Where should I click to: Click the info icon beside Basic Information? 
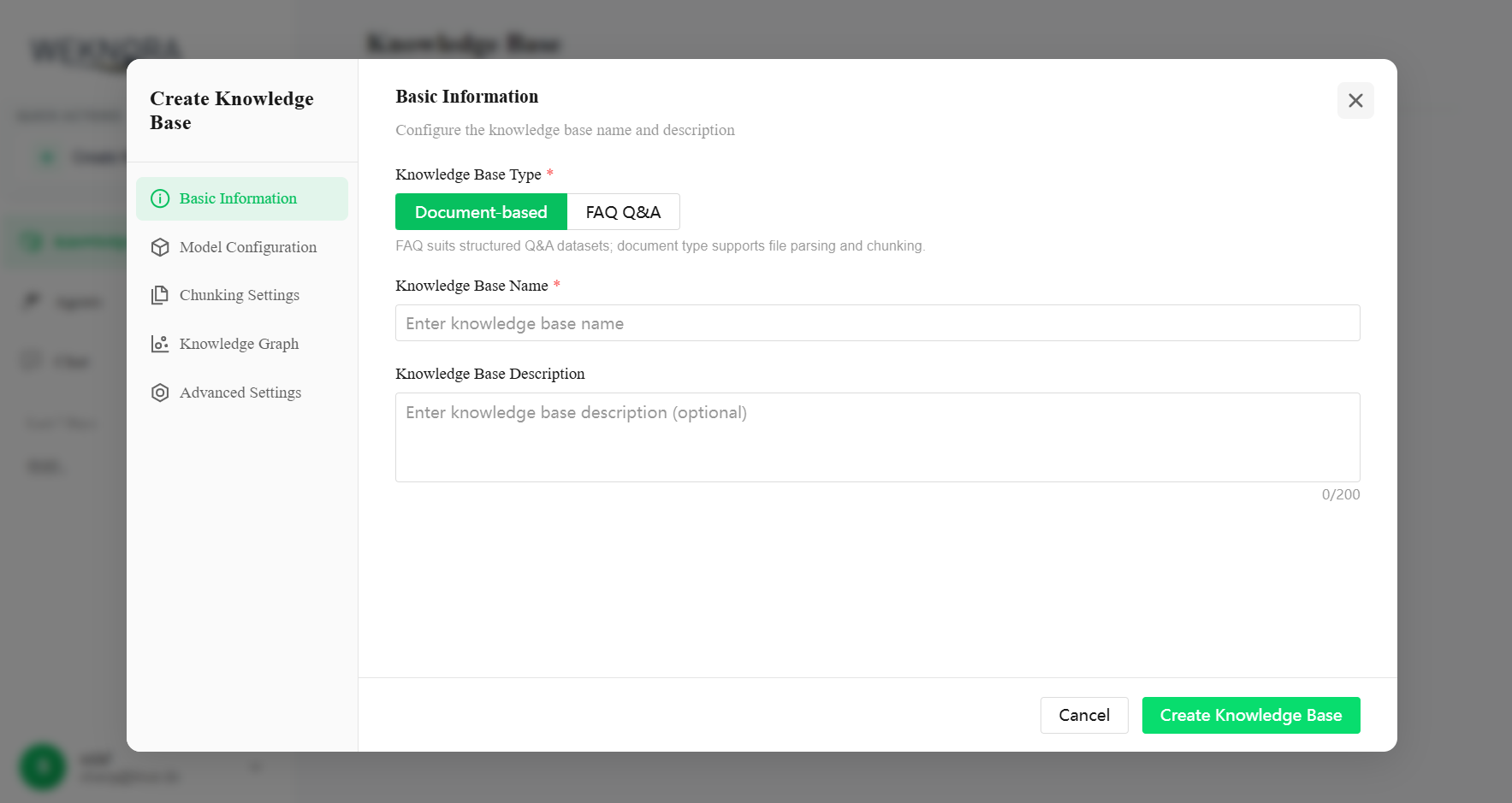pyautogui.click(x=161, y=198)
